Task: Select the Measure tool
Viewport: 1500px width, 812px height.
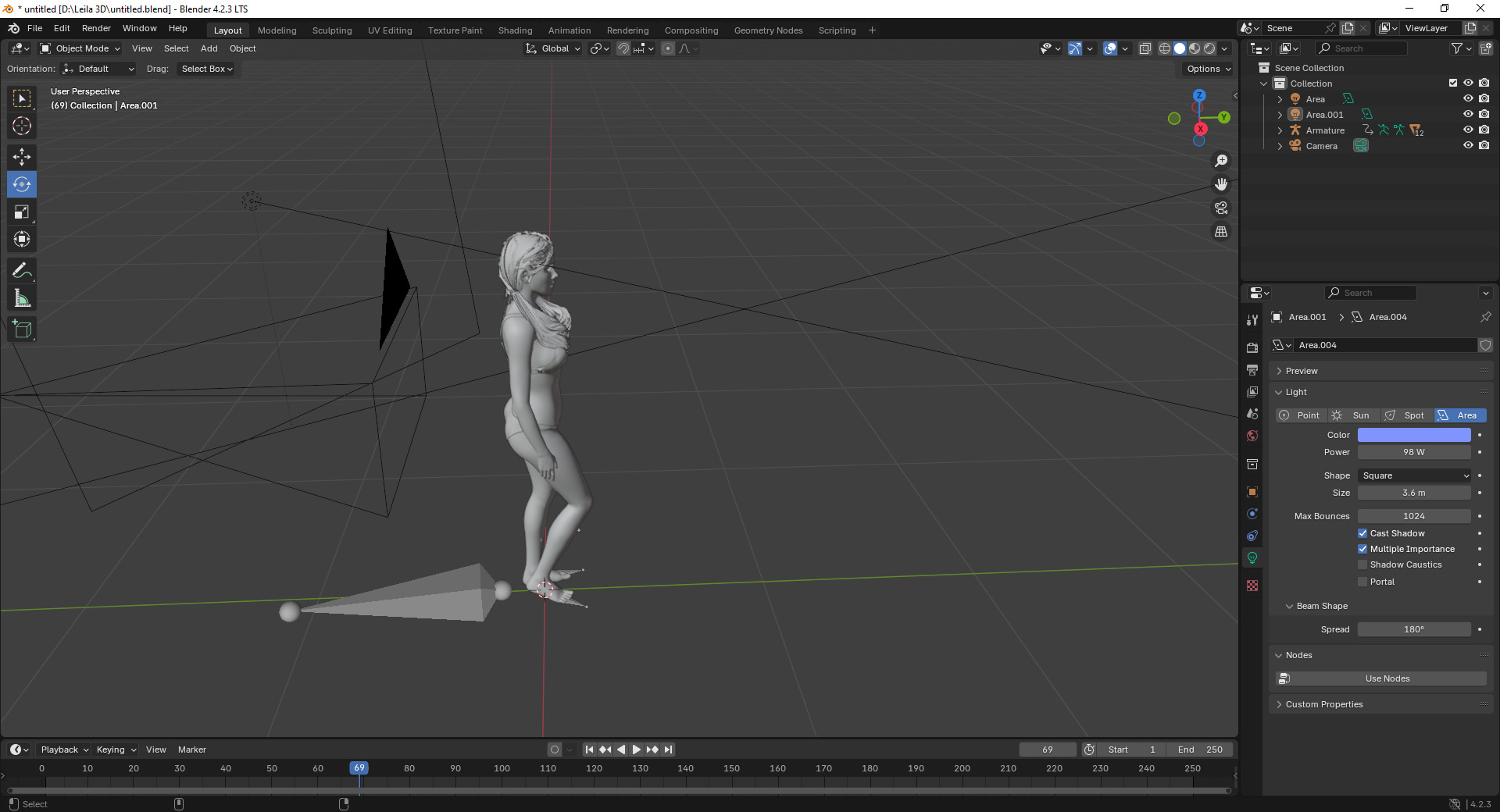Action: click(x=22, y=297)
